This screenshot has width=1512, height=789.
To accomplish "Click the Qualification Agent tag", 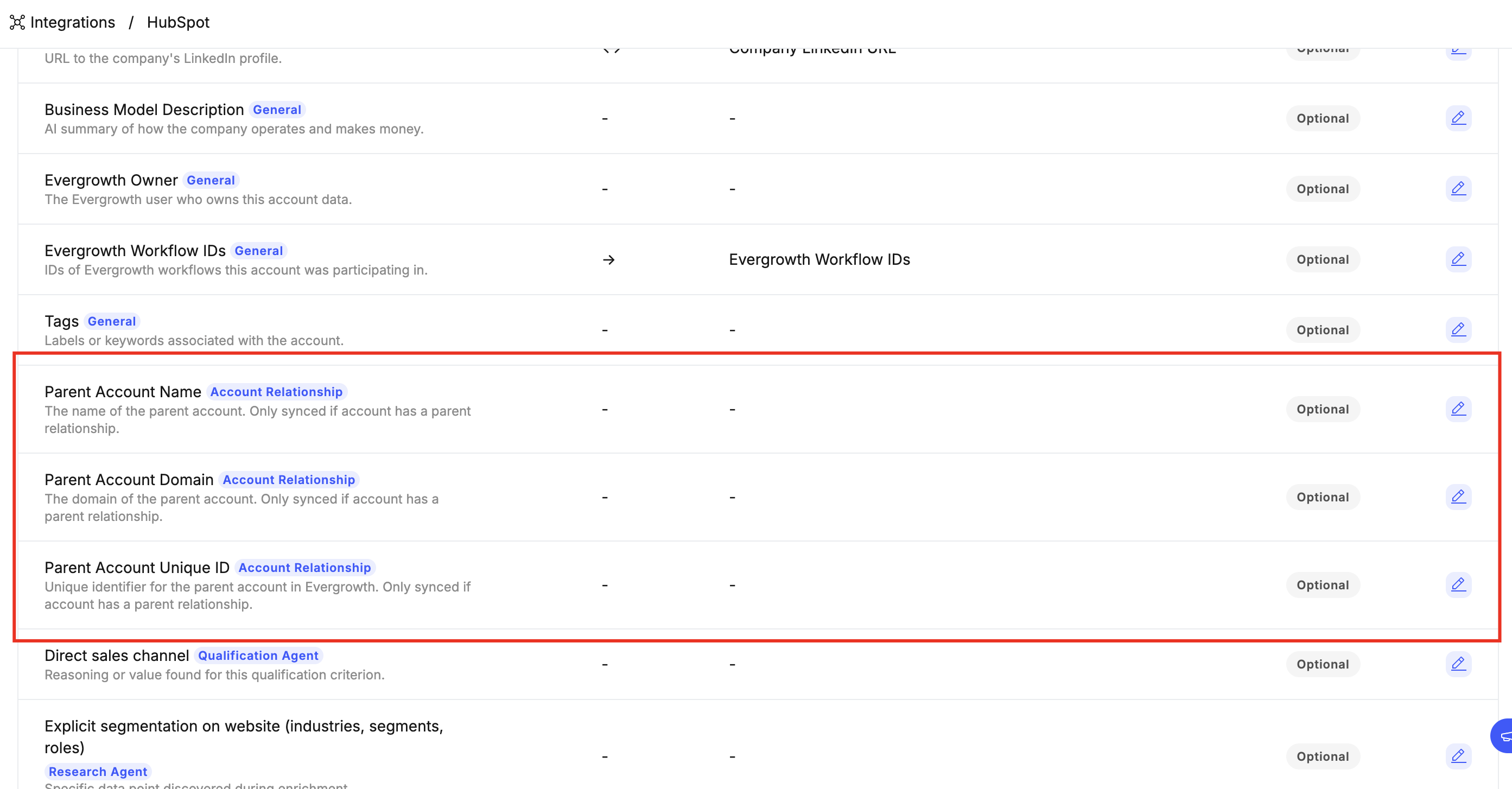I will pyautogui.click(x=258, y=656).
